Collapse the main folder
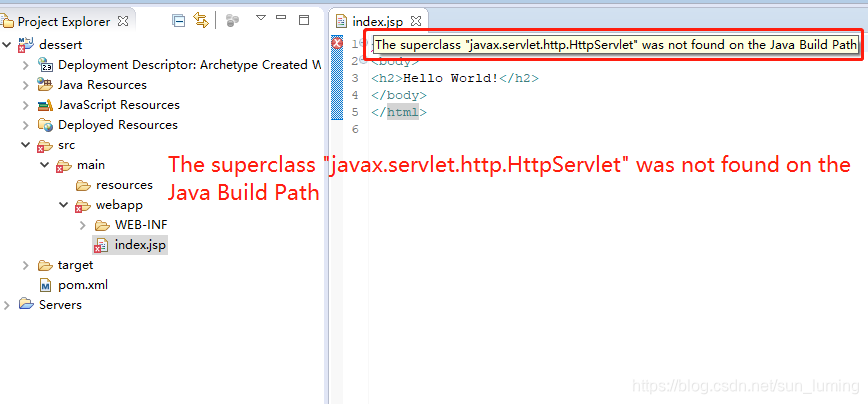This screenshot has width=868, height=404. point(44,165)
